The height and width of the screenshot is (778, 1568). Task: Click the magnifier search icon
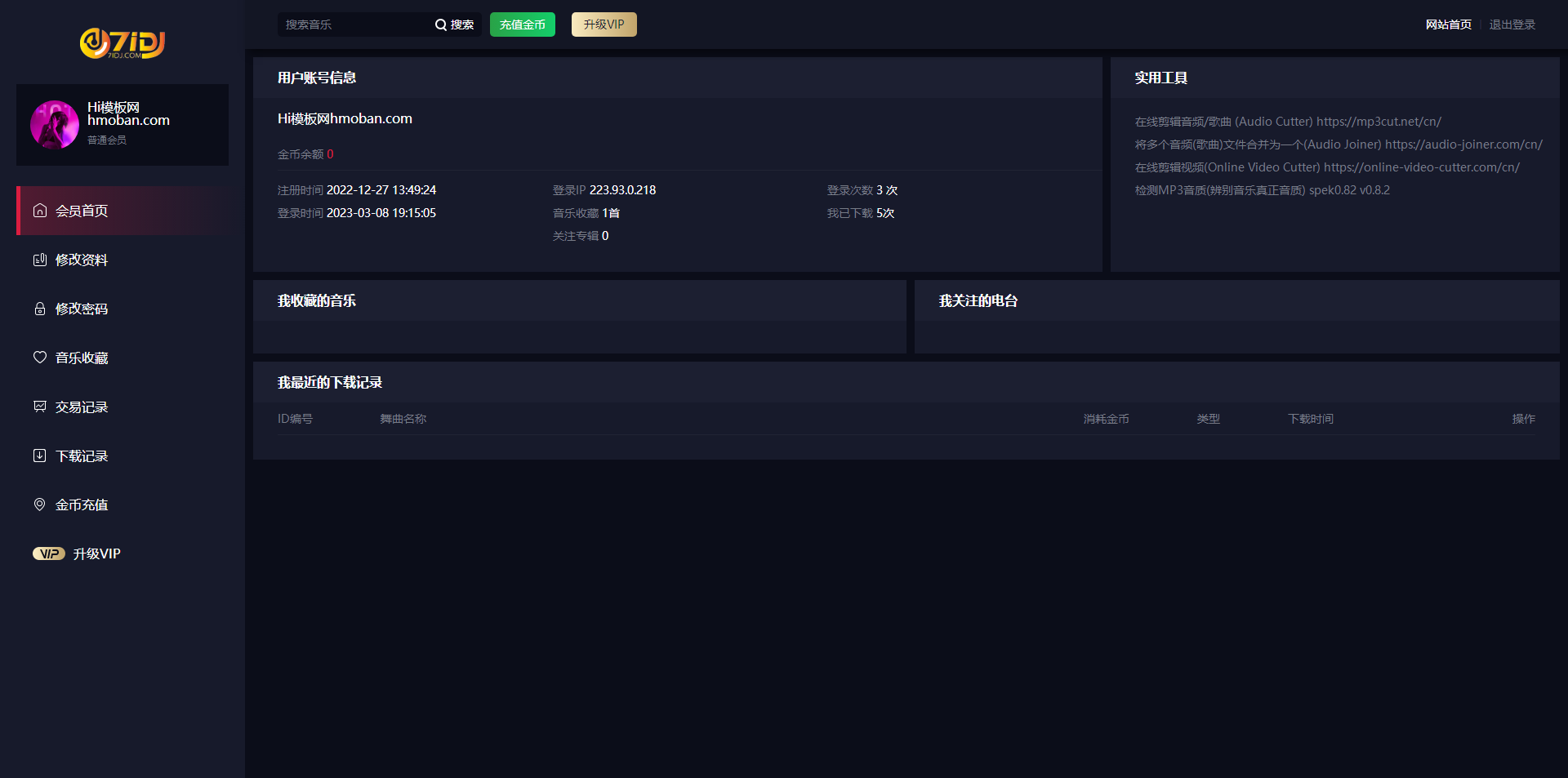click(x=441, y=24)
